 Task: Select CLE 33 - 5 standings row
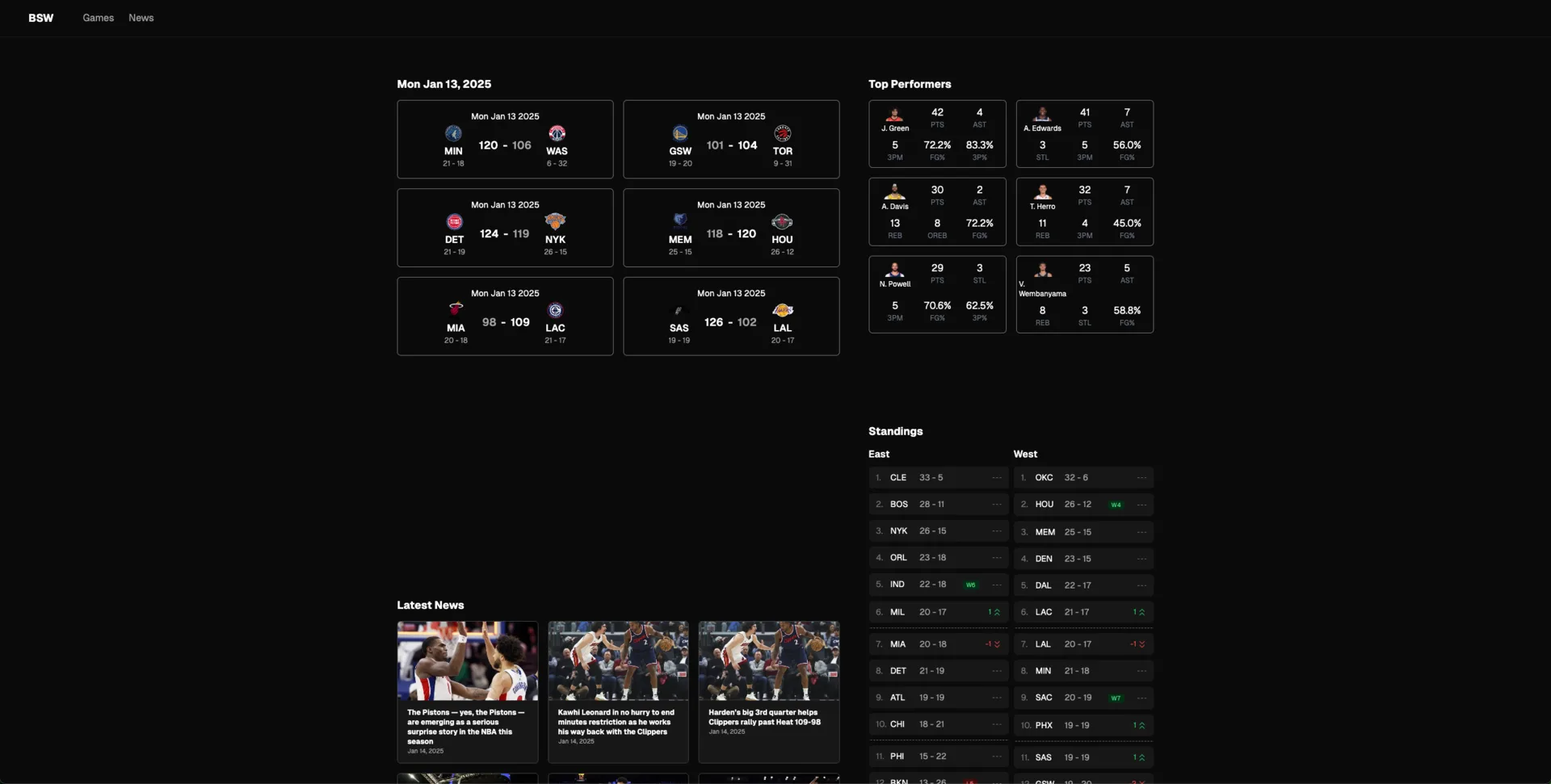coord(938,477)
